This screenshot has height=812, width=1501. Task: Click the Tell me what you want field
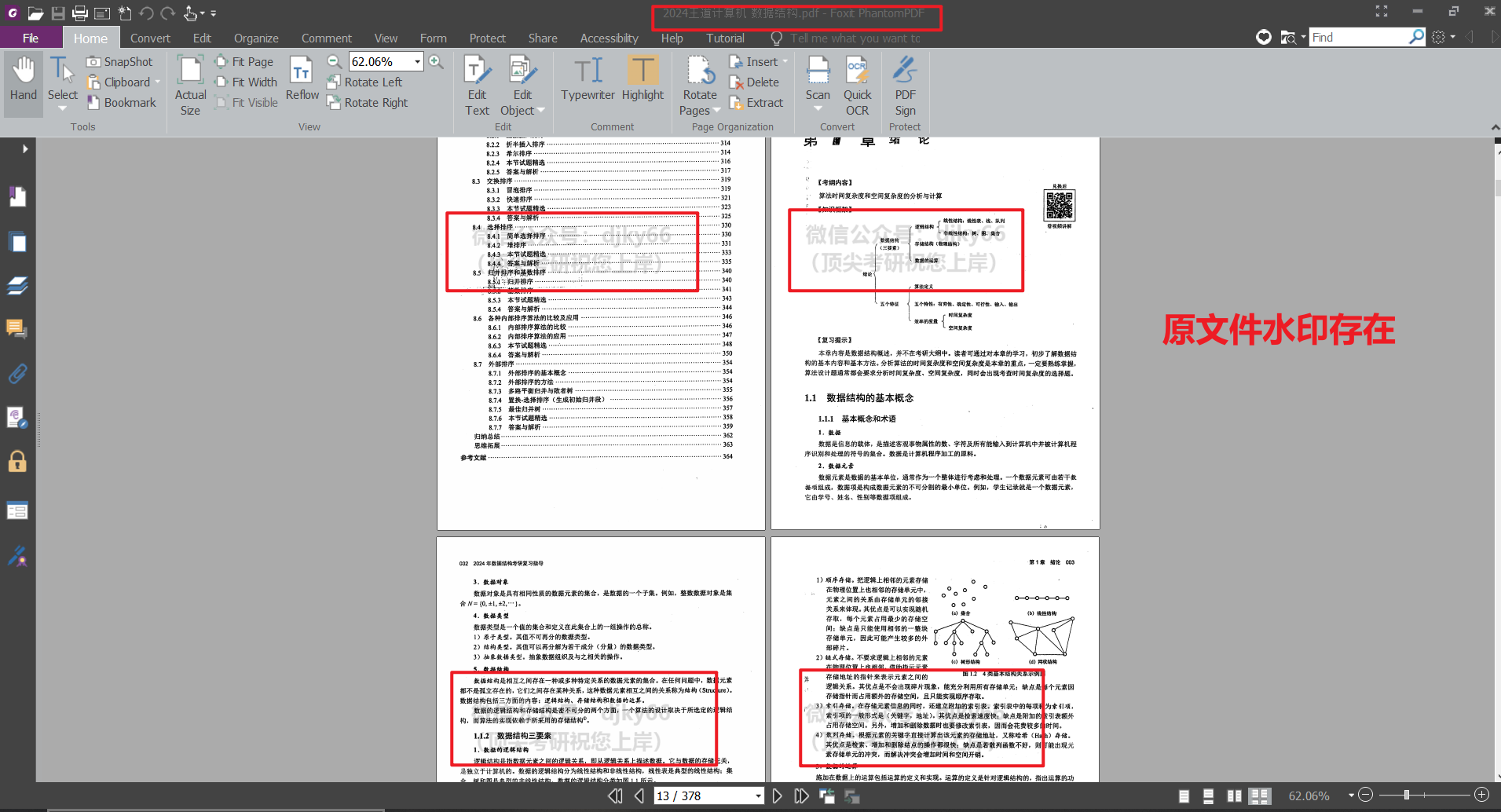[855, 38]
